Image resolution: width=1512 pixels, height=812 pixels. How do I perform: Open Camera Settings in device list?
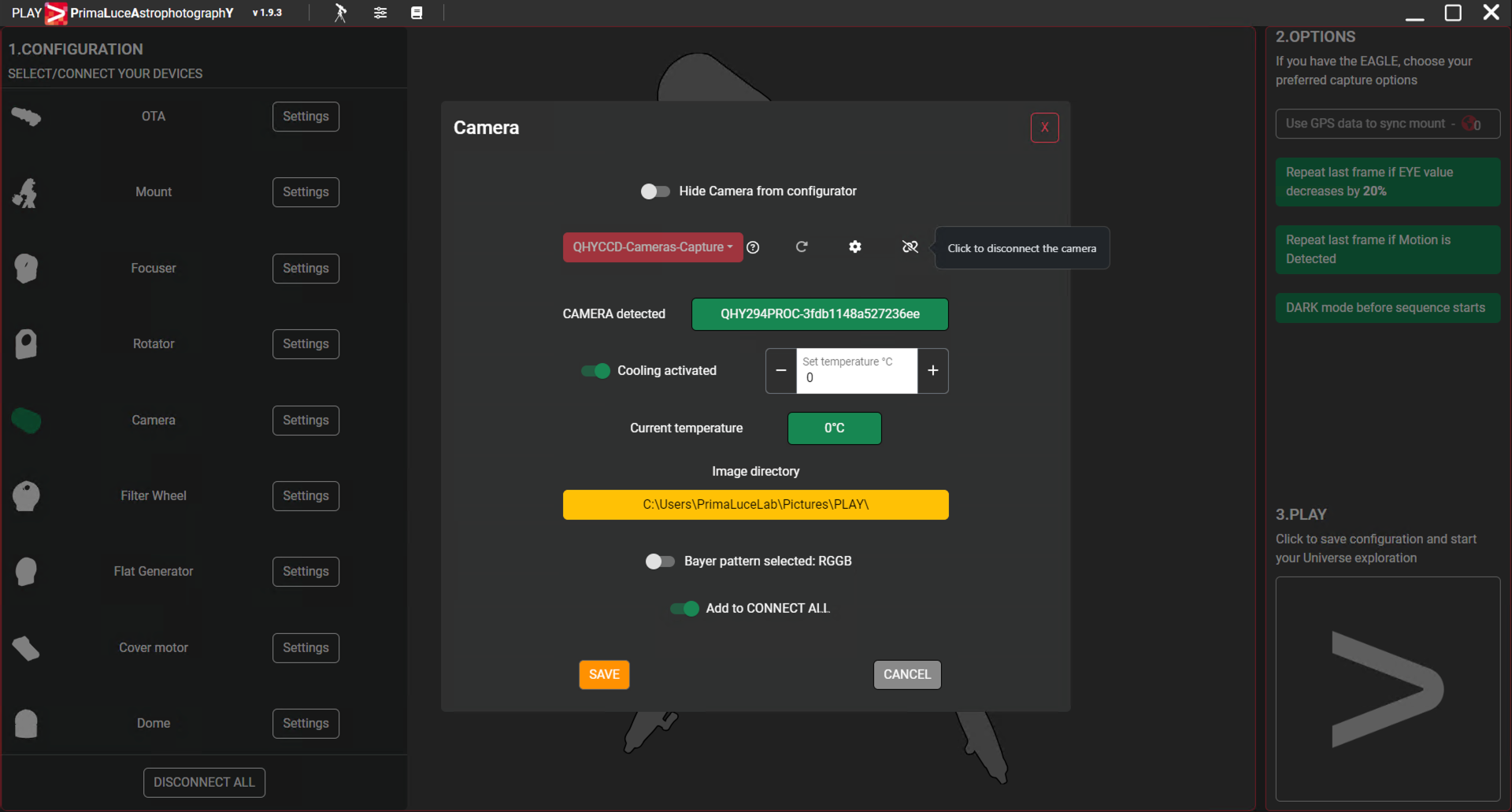[x=306, y=421]
